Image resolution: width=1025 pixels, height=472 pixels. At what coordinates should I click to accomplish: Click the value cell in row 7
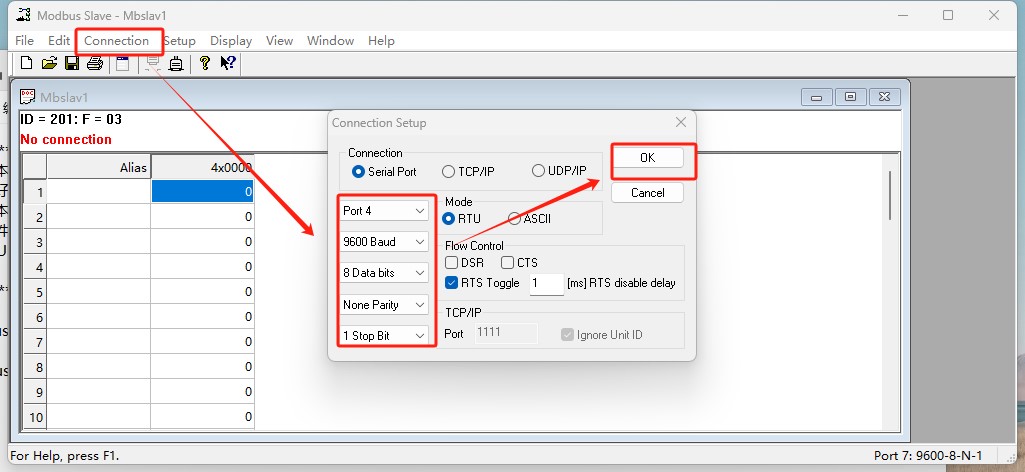pyautogui.click(x=203, y=342)
